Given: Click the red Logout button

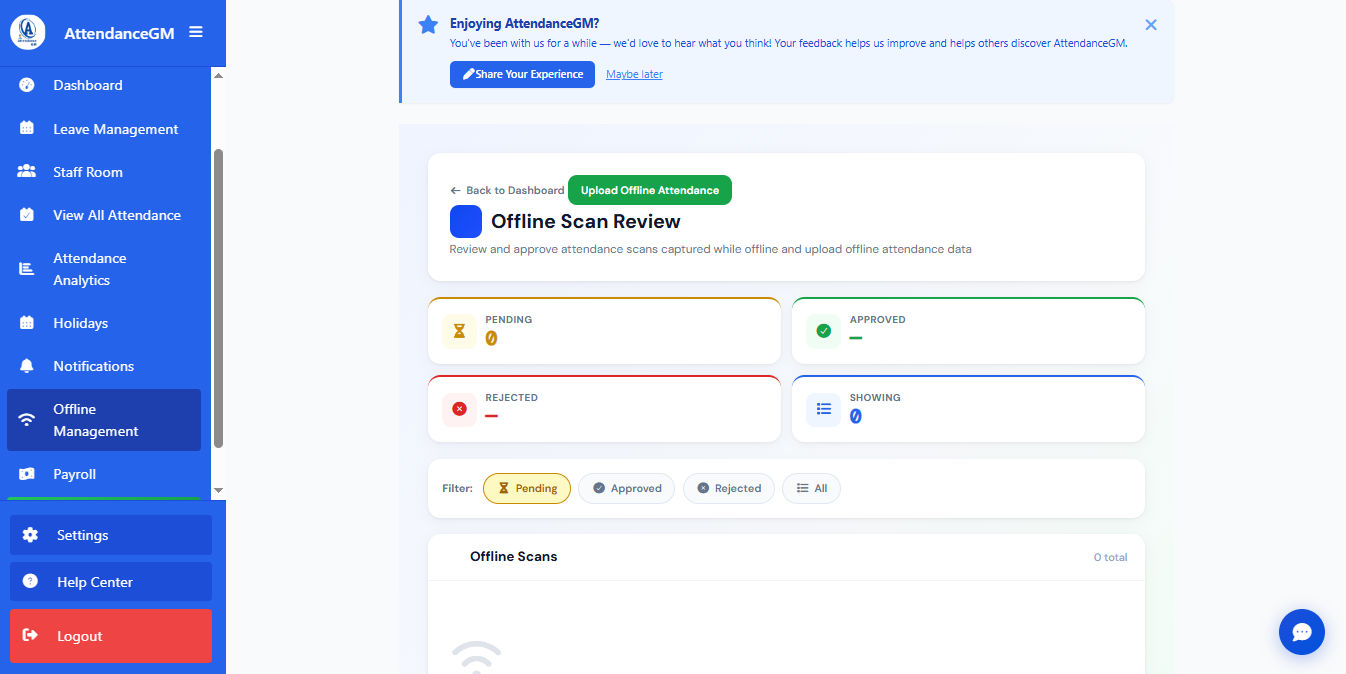Looking at the screenshot, I should tap(111, 636).
